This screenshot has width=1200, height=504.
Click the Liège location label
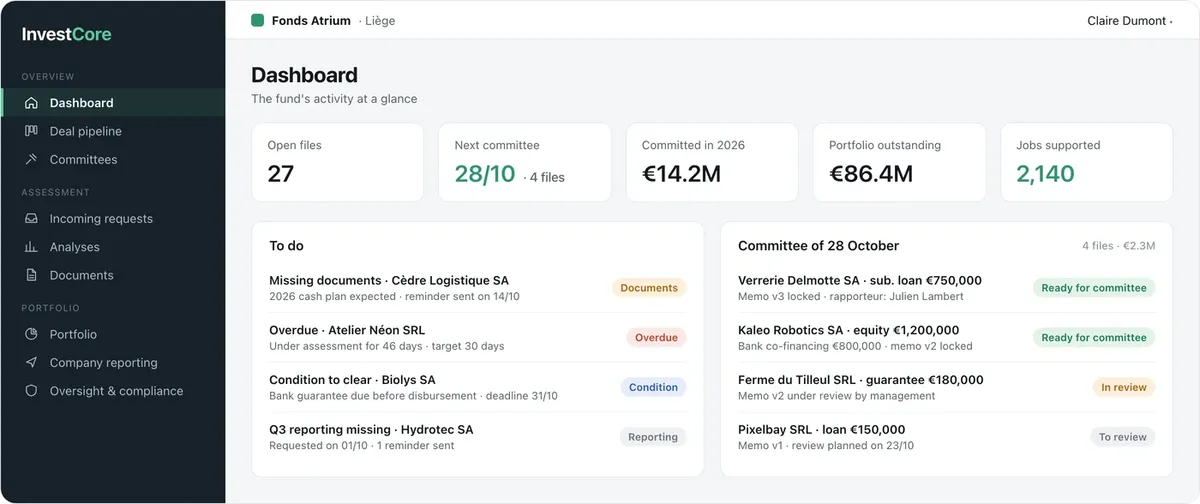pyautogui.click(x=381, y=21)
